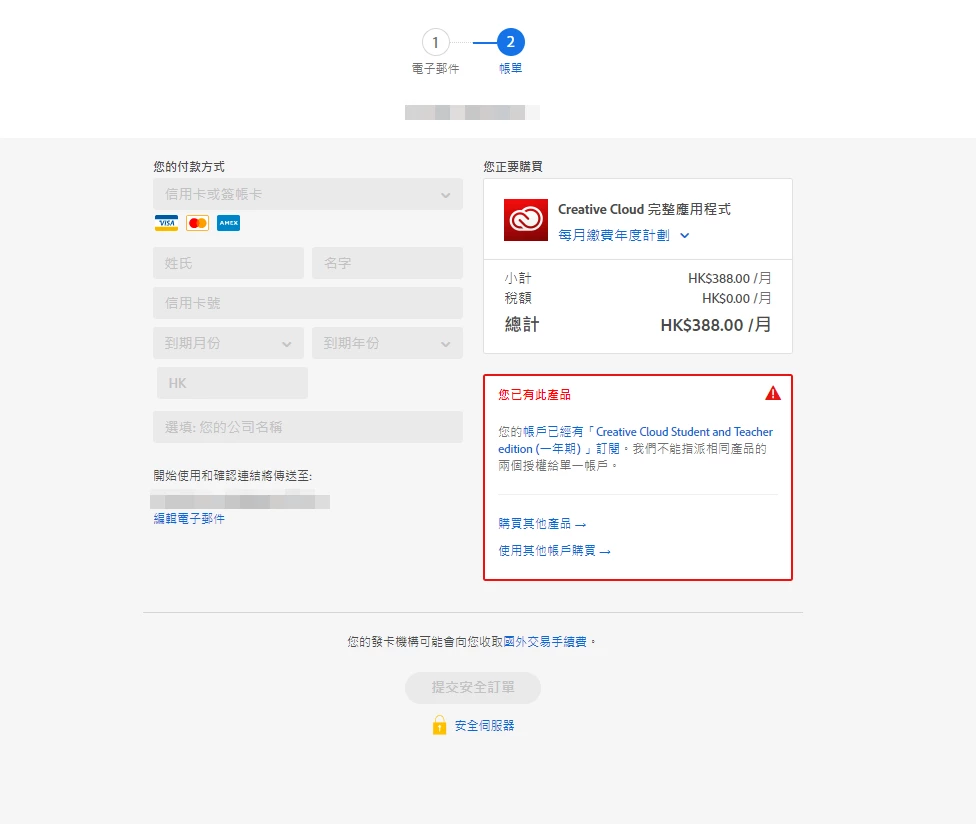Click the total HK$388.00 /月 amount
This screenshot has height=824, width=976.
pyautogui.click(x=715, y=325)
